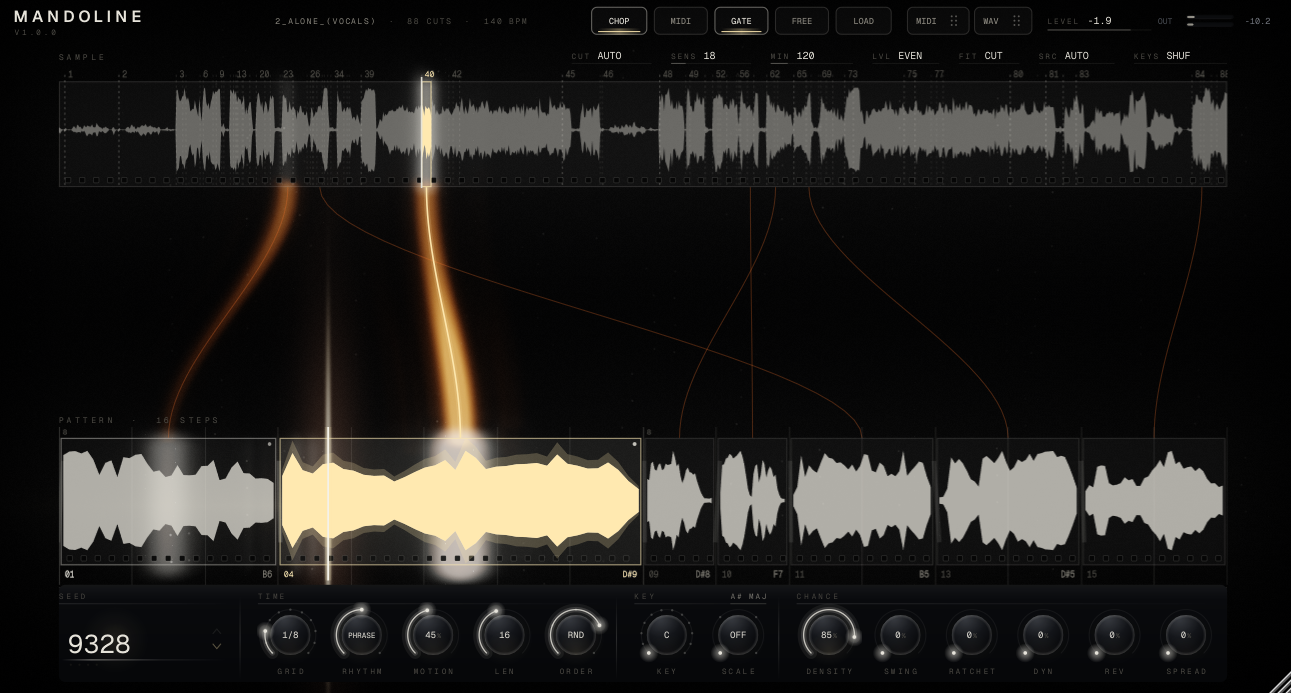
Task: Decrease the seed with the down chevron
Action: [x=217, y=647]
